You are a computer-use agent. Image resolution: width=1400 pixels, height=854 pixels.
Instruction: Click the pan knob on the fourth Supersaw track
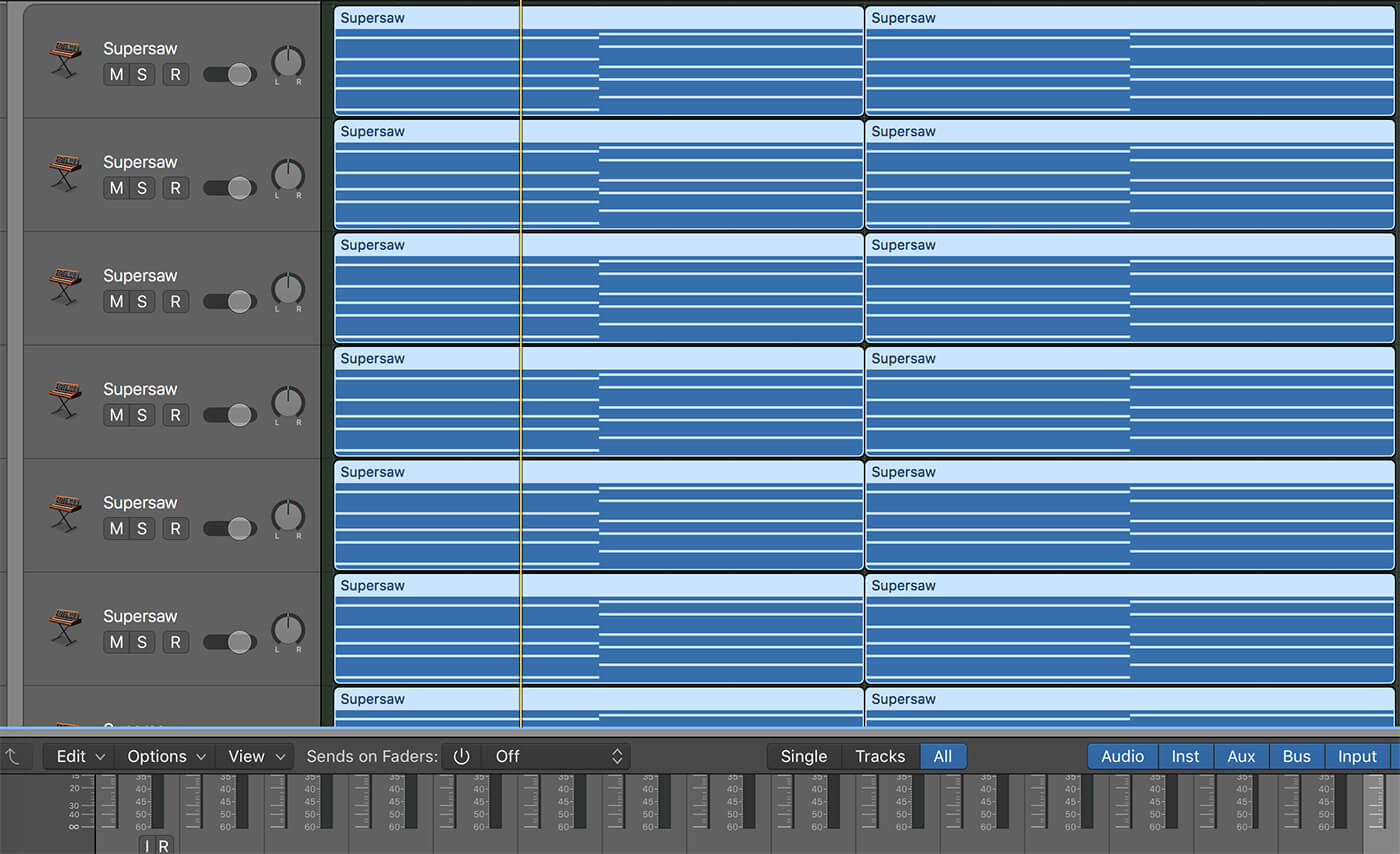[x=288, y=403]
